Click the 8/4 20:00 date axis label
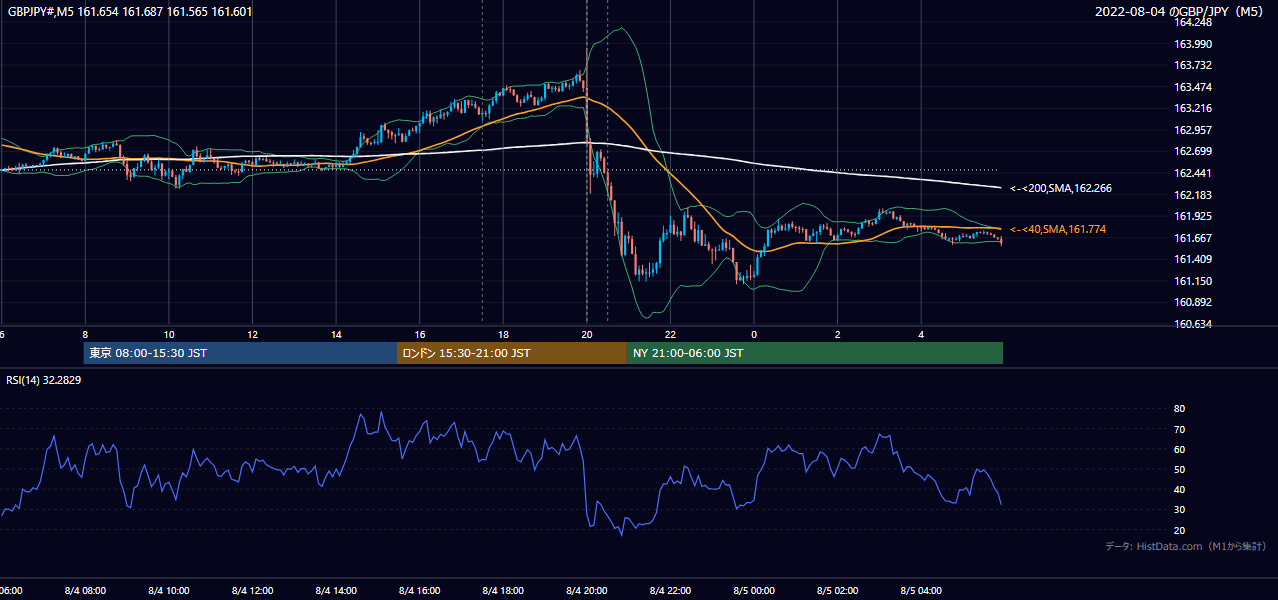 tap(587, 591)
